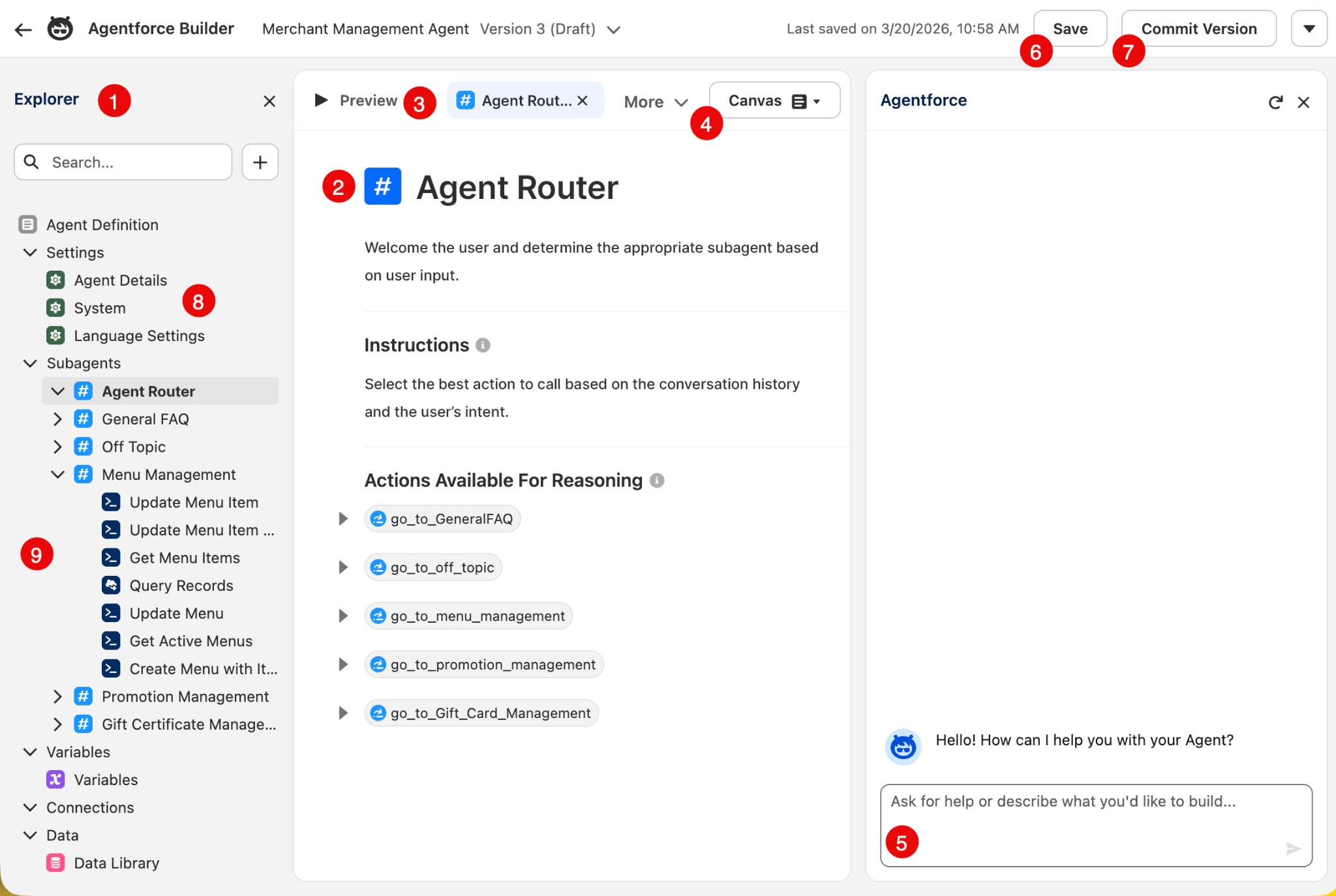
Task: Click the Language Settings gear icon
Action: pyautogui.click(x=56, y=336)
